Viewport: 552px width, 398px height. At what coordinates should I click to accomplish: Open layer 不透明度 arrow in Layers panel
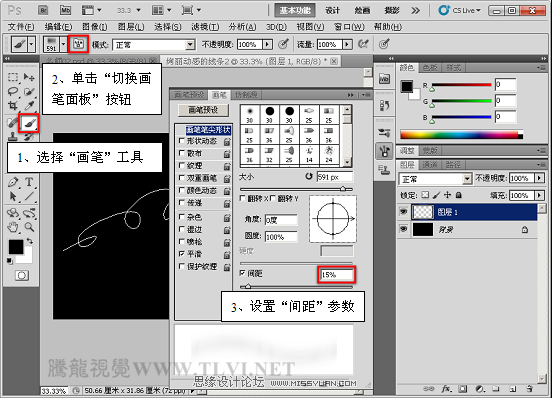(x=539, y=178)
